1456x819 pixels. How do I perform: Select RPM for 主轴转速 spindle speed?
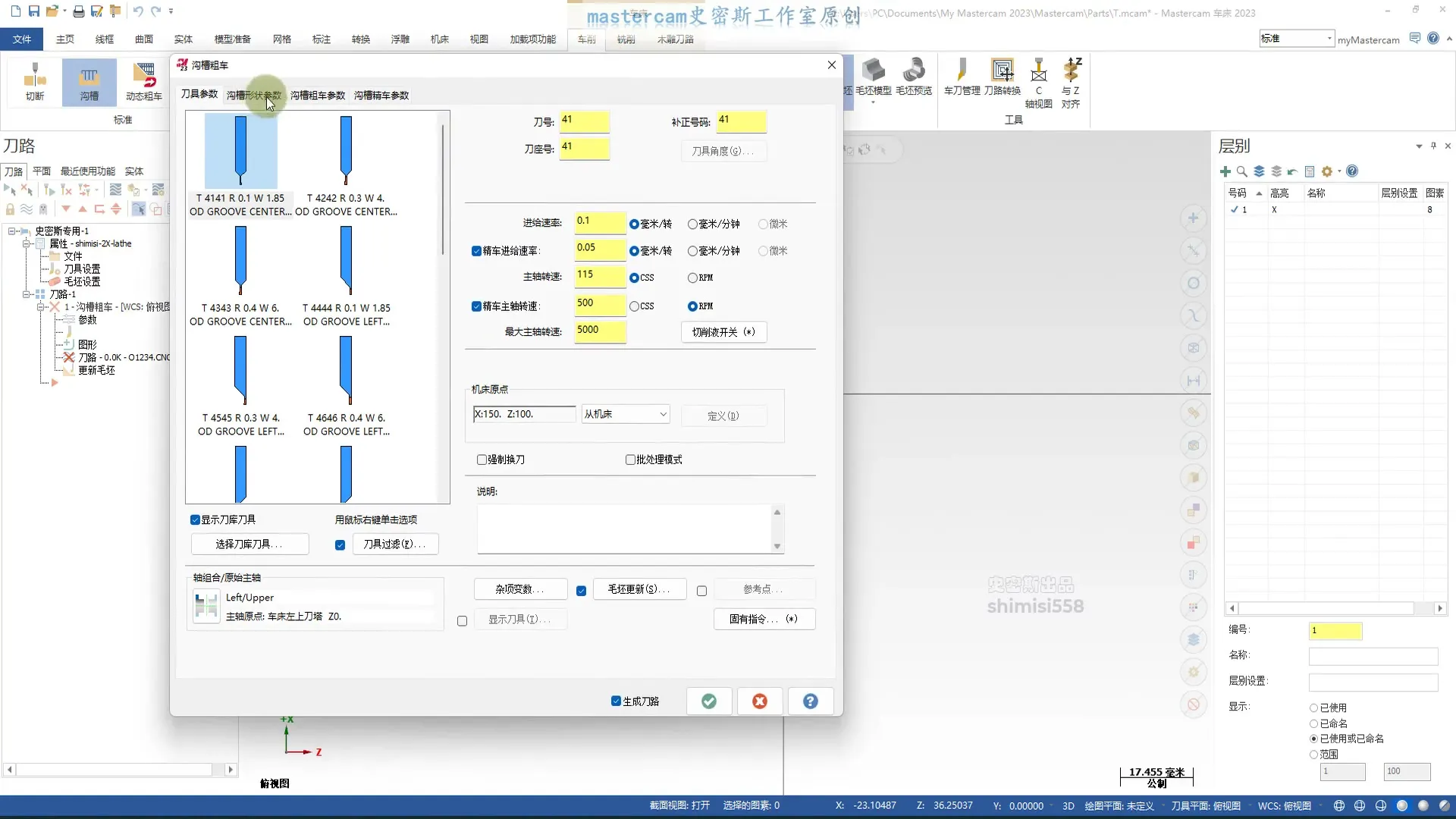pyautogui.click(x=692, y=278)
